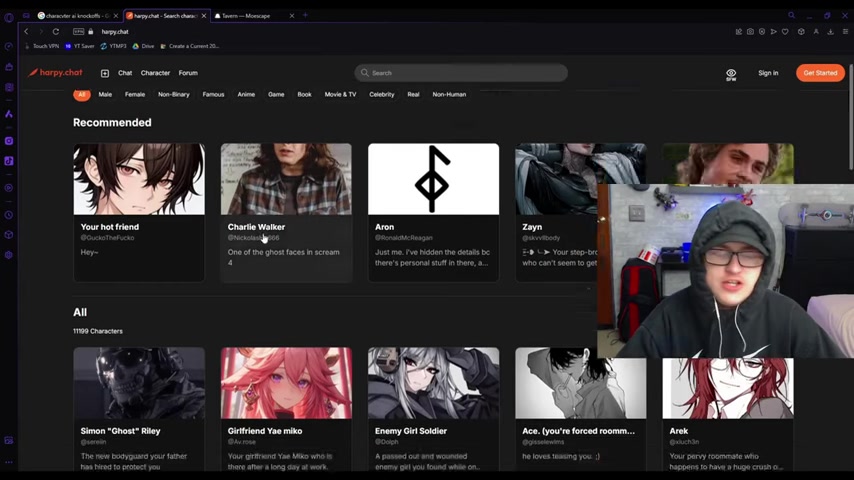Open the YTMP3 bookmark
The width and height of the screenshot is (854, 480).
coord(113,46)
